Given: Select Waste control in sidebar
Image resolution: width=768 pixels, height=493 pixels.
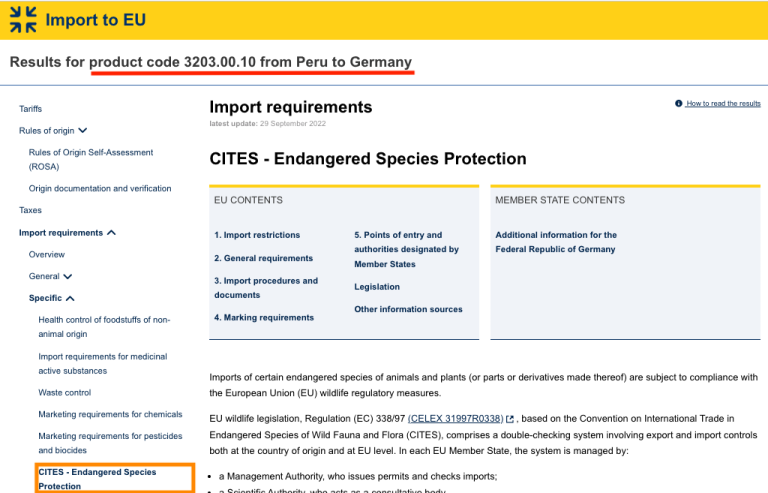Looking at the screenshot, I should (65, 393).
